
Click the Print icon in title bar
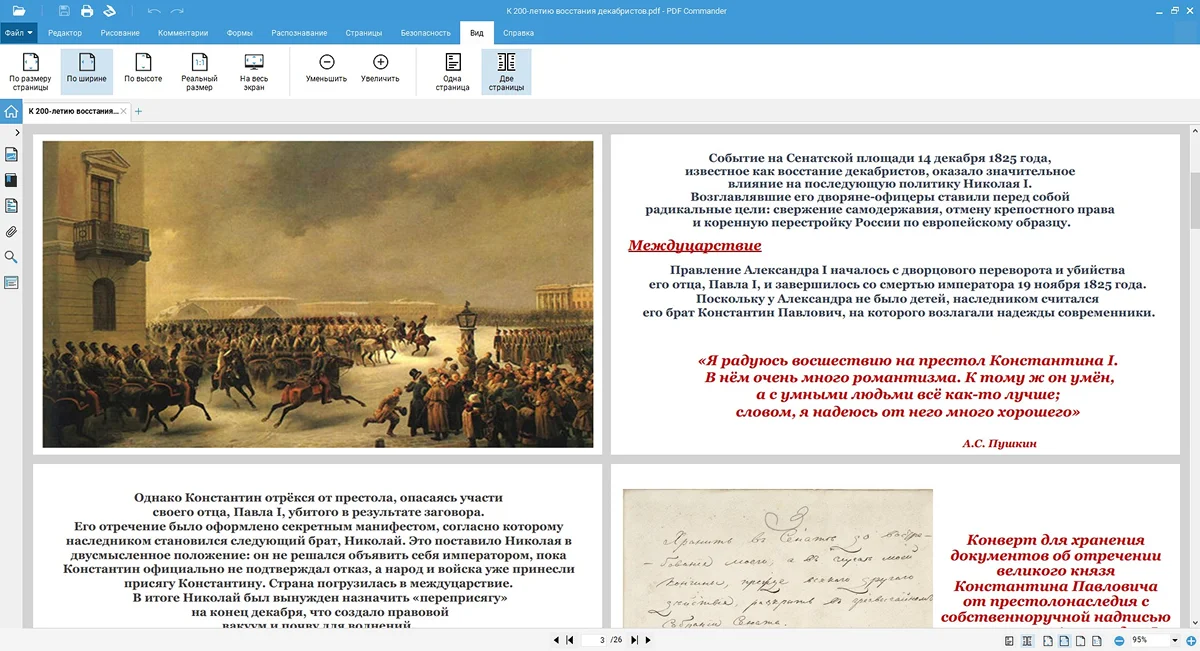(x=87, y=11)
